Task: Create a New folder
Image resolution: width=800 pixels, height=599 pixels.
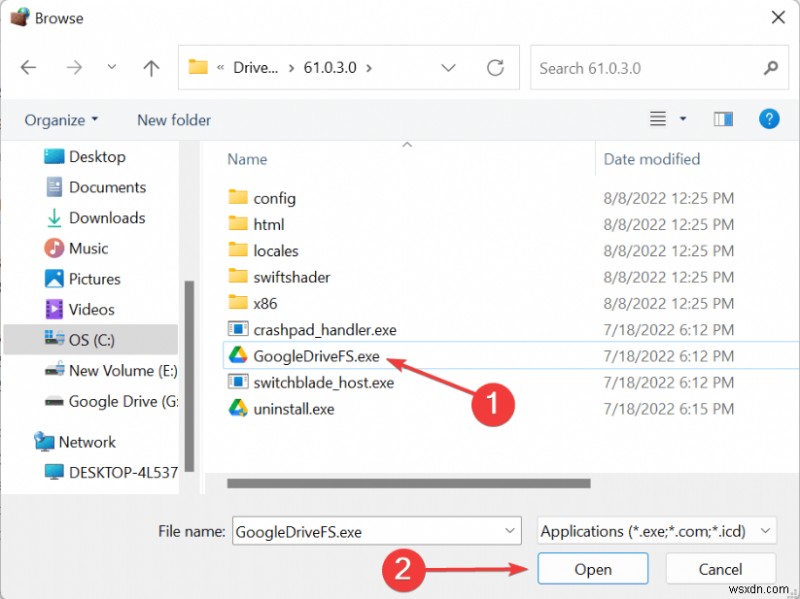Action: tap(174, 120)
